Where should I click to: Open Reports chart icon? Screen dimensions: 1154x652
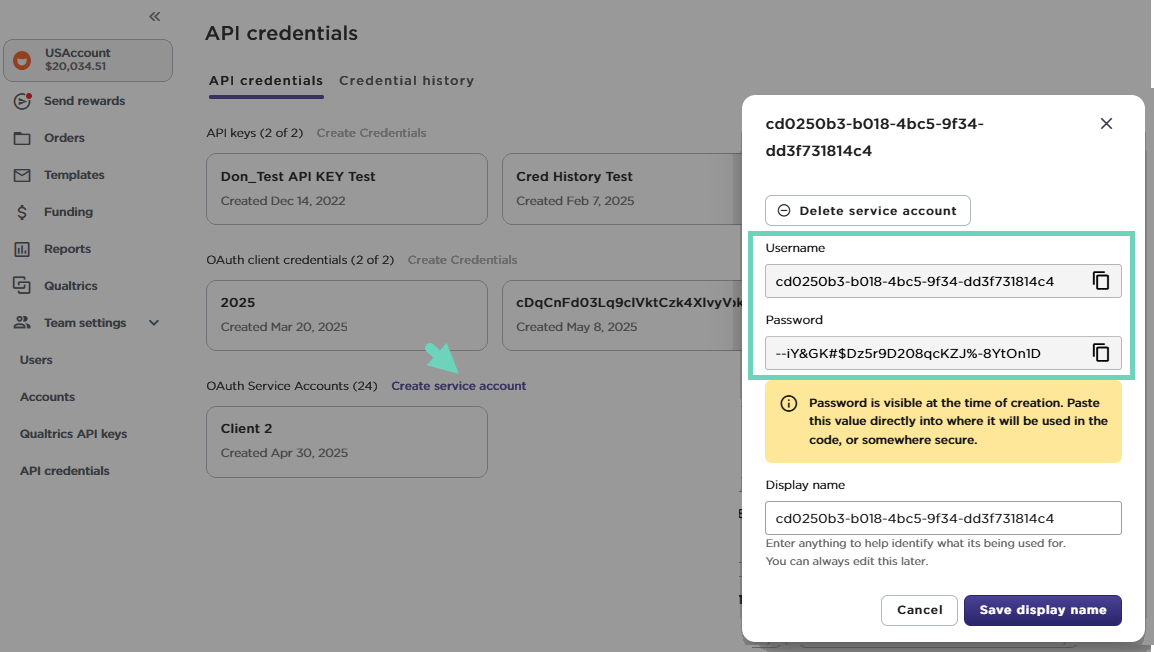click(22, 249)
